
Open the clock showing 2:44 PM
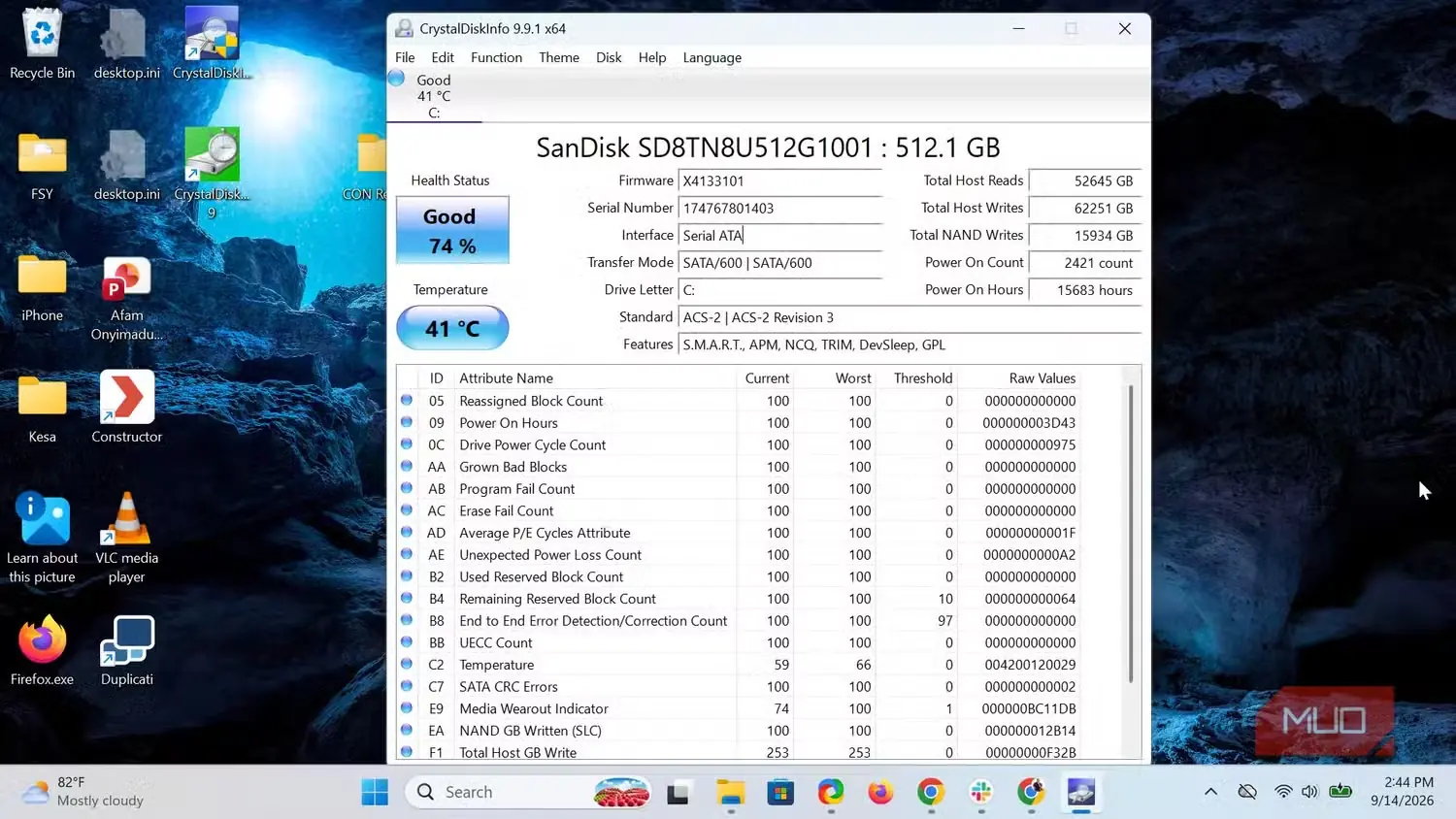click(x=1402, y=792)
